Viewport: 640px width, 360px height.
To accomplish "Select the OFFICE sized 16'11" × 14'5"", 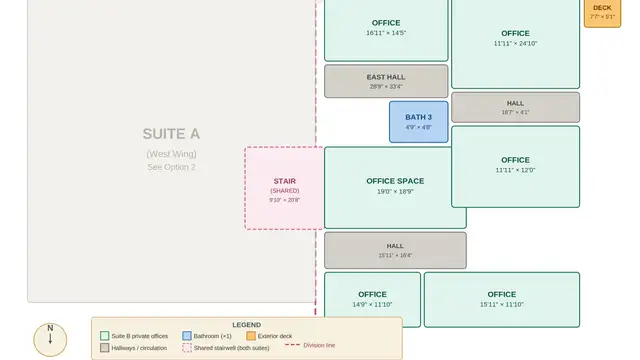I will coord(386,30).
